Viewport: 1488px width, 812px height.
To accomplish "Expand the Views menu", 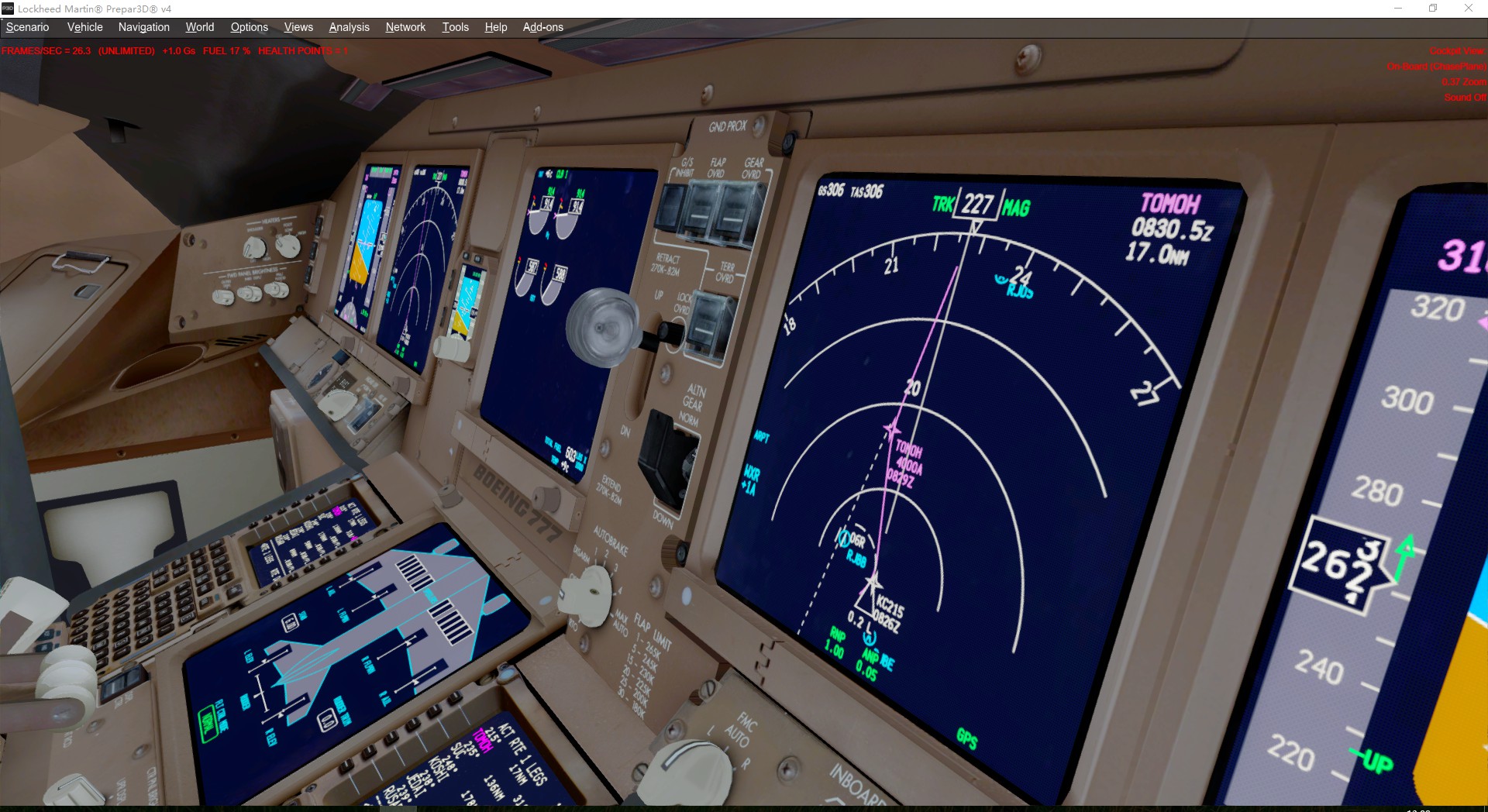I will coord(298,27).
